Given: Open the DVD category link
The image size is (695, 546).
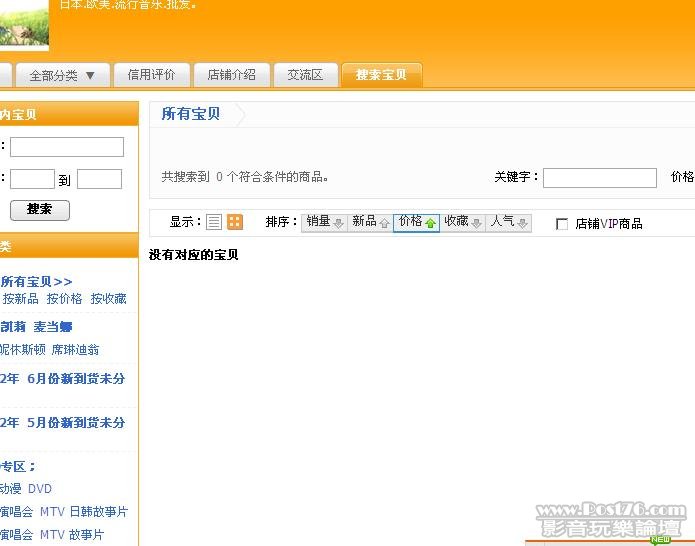Looking at the screenshot, I should [x=40, y=489].
